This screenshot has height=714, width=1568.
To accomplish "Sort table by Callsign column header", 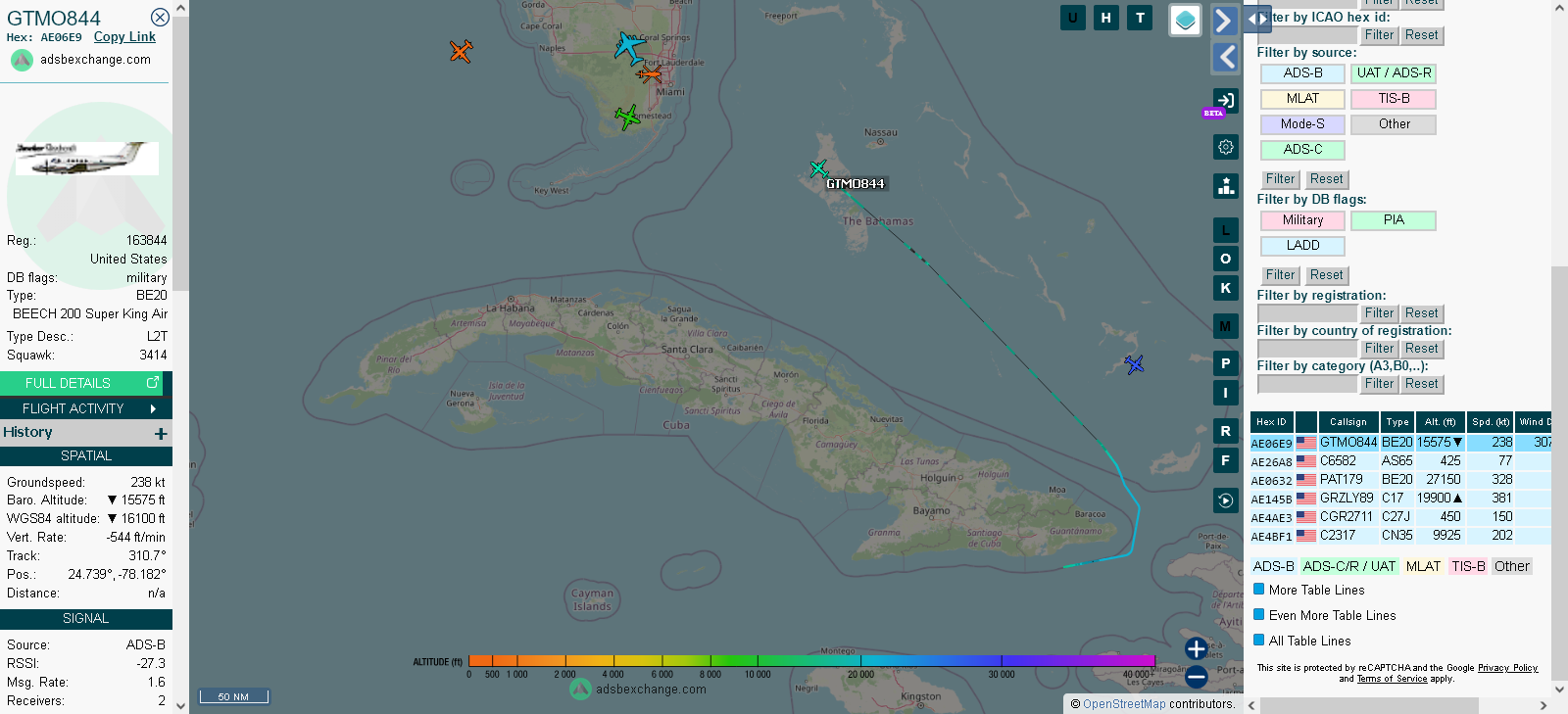I will tap(1348, 422).
